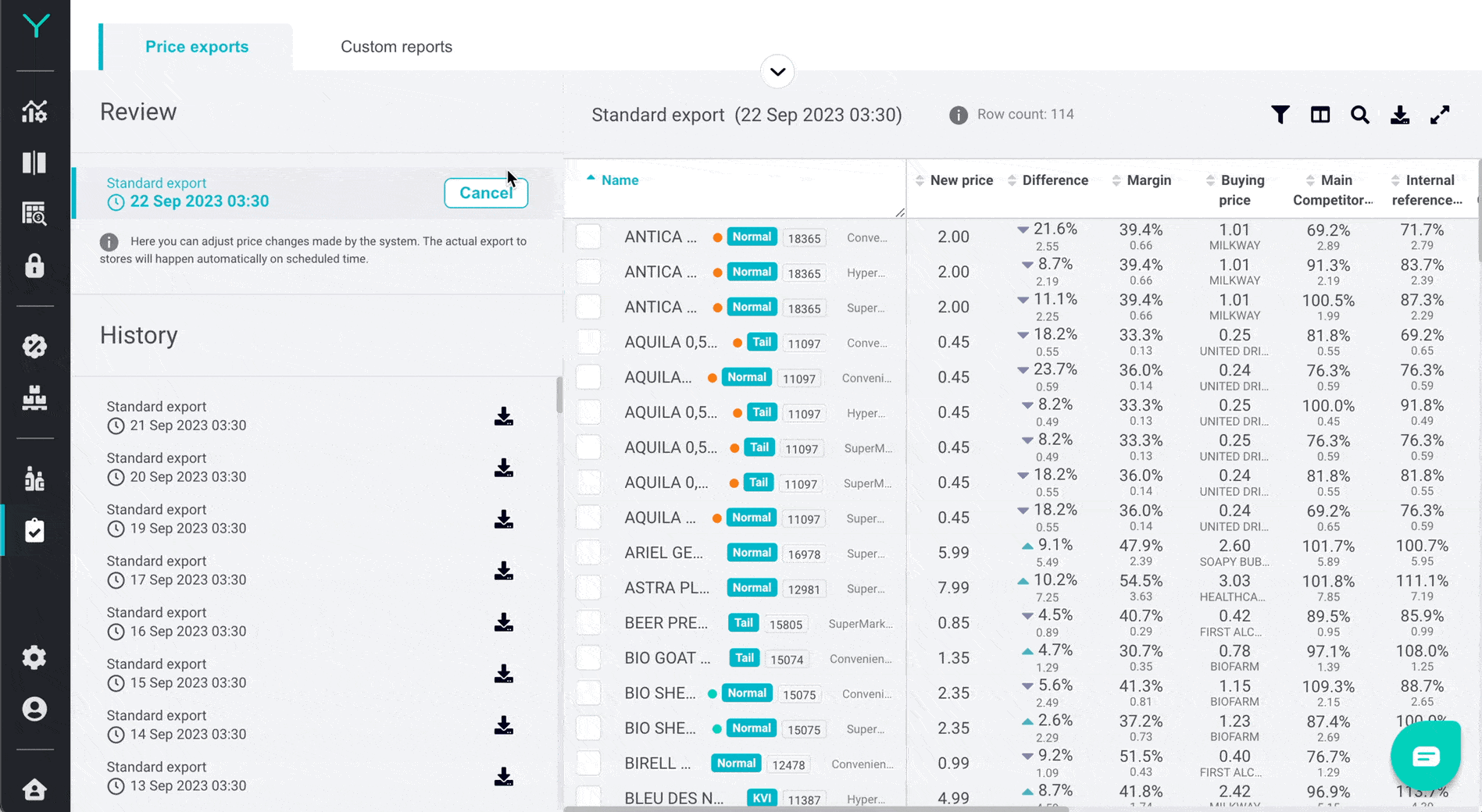Open the columns/book sidebar icon
This screenshot has width=1482, height=812.
point(34,162)
